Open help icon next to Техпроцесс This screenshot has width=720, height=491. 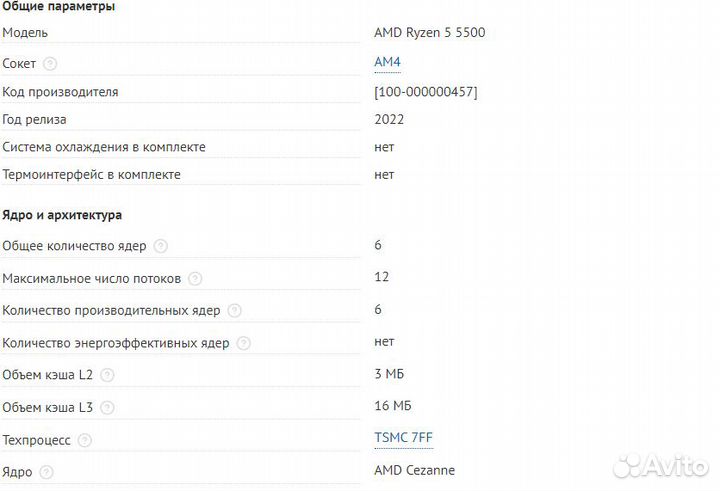pyautogui.click(x=84, y=440)
